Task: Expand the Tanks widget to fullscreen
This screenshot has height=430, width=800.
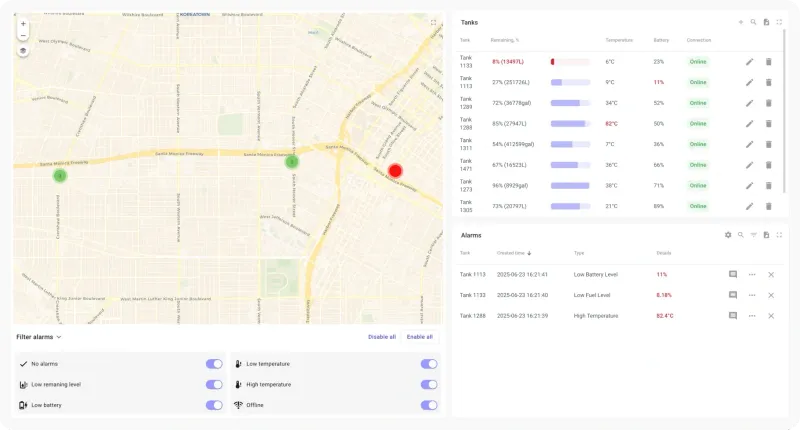Action: [779, 22]
